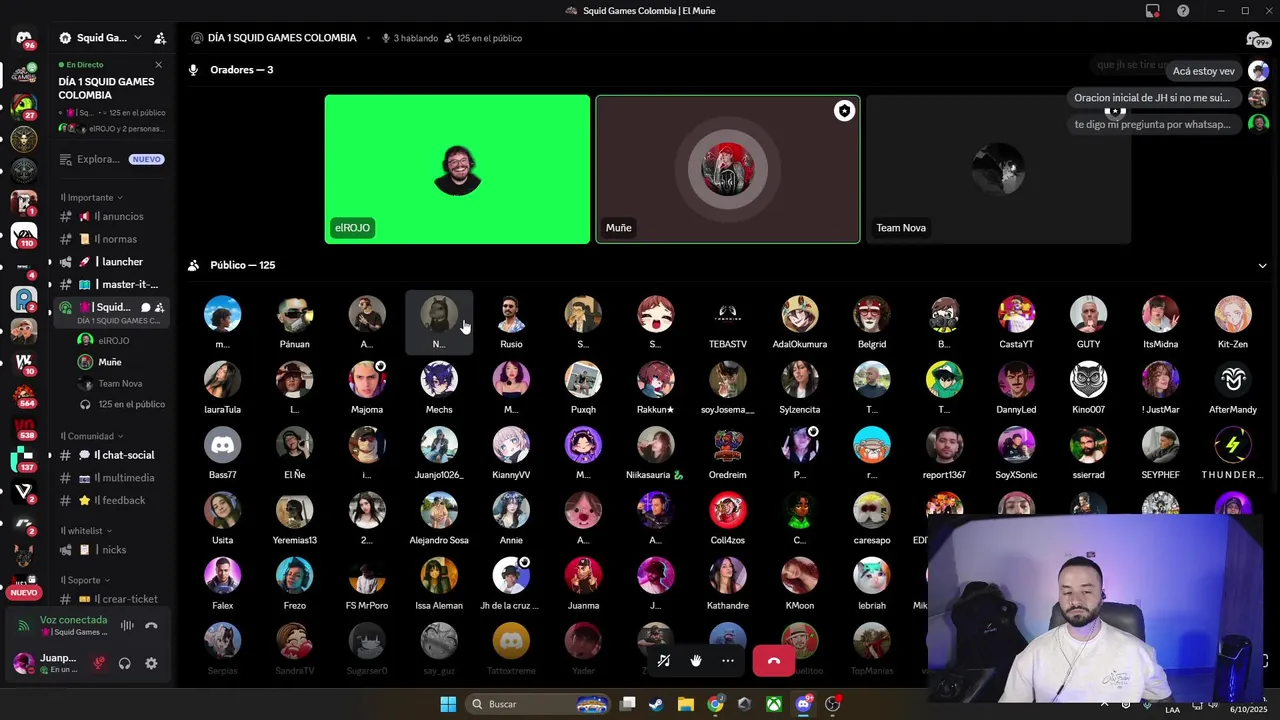Viewport: 1280px width, 720px height.
Task: Select elROJO speaker tile
Action: pos(457,169)
